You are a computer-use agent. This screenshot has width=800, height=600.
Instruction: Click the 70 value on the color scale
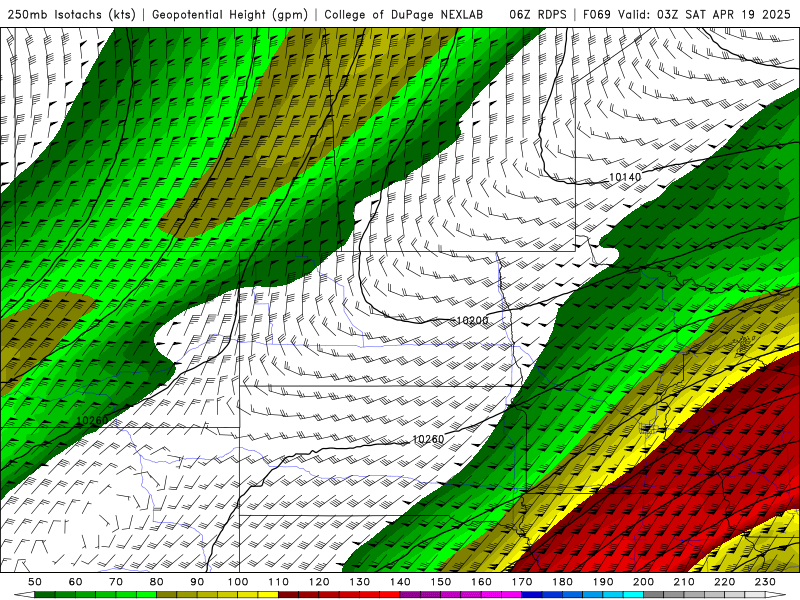point(116,582)
